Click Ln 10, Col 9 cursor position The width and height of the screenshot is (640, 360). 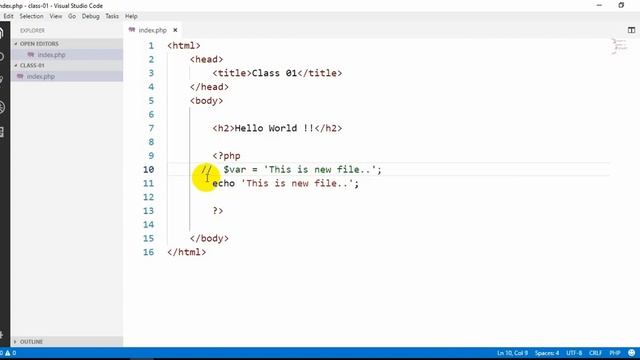(512, 353)
